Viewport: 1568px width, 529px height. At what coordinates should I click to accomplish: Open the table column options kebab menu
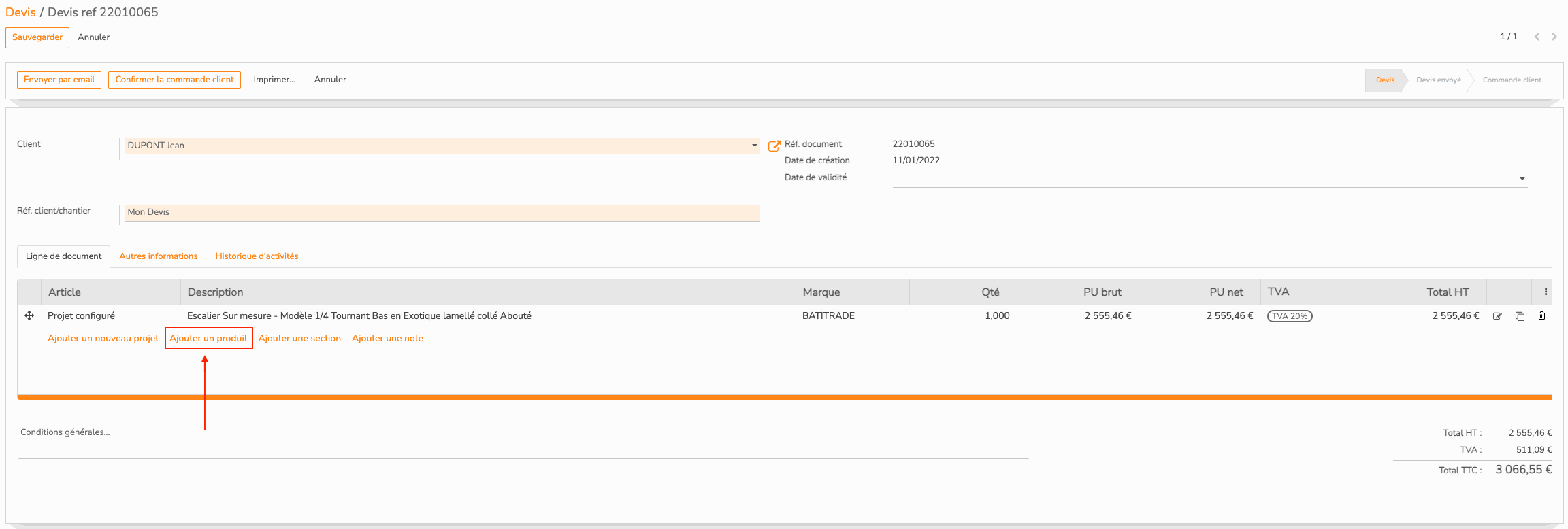[1546, 292]
